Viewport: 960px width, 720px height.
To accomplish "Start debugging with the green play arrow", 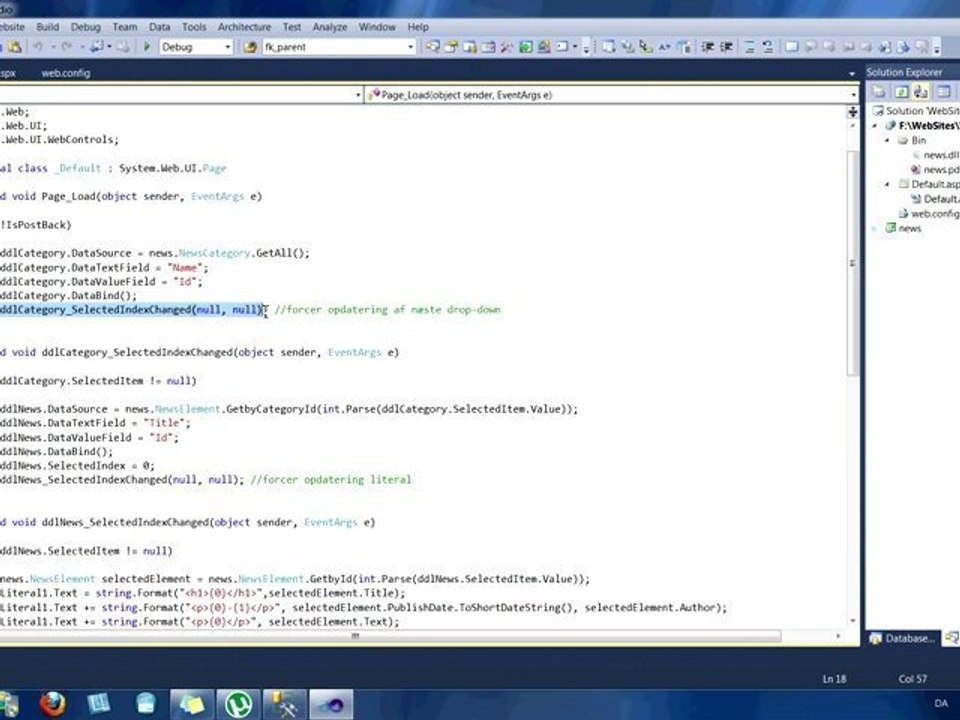I will click(x=147, y=47).
